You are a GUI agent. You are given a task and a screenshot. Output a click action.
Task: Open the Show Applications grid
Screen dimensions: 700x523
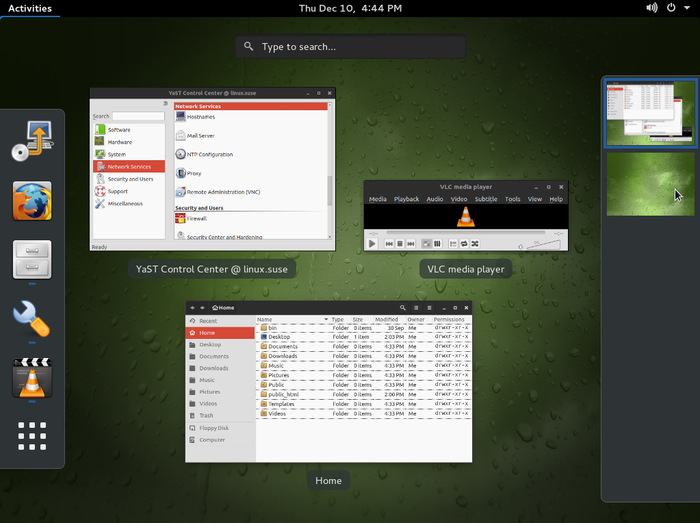[32, 437]
